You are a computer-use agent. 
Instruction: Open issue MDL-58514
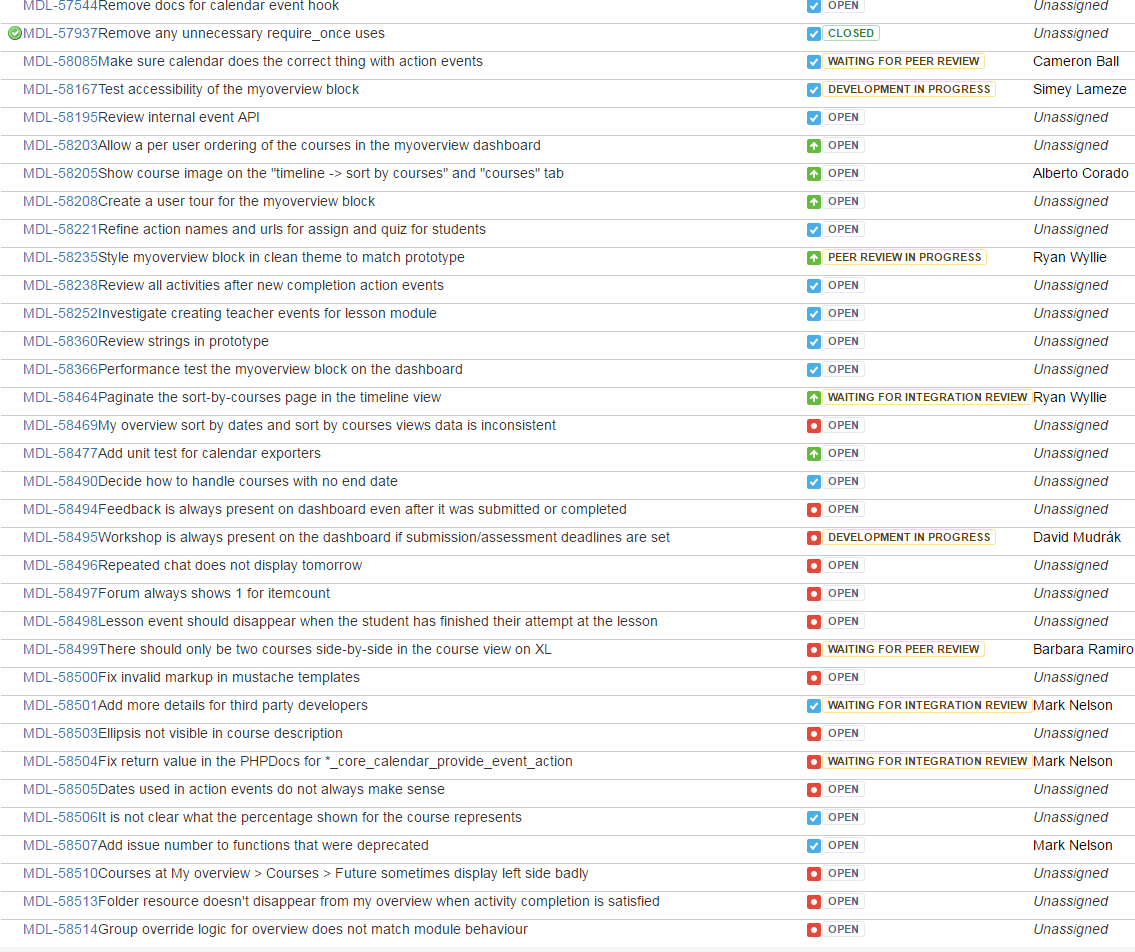[60, 930]
